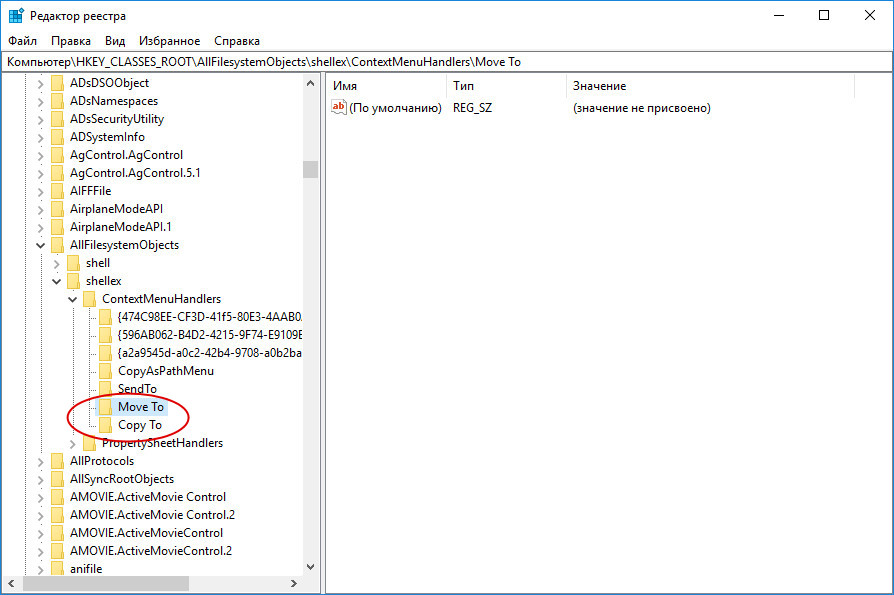Click tree horizontal scrollbar left arrow
Screen dimensions: 894x595
[11, 584]
